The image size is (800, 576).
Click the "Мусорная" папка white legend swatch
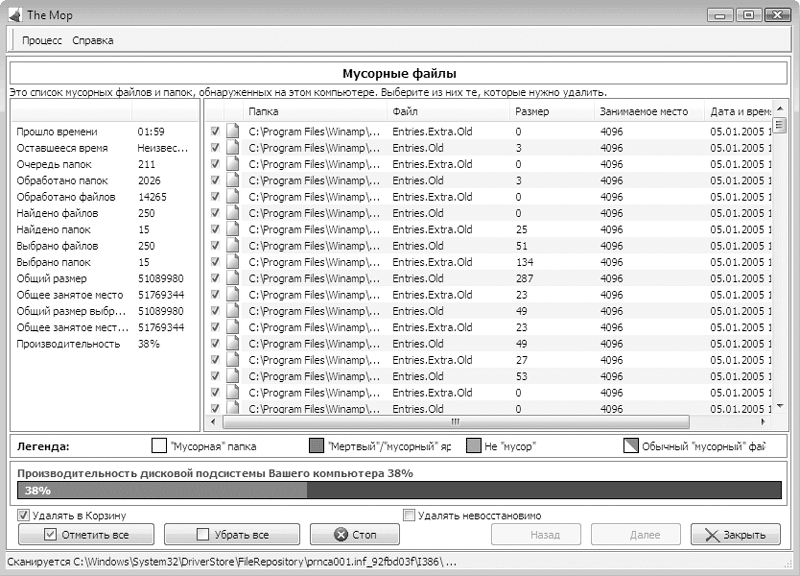point(158,446)
